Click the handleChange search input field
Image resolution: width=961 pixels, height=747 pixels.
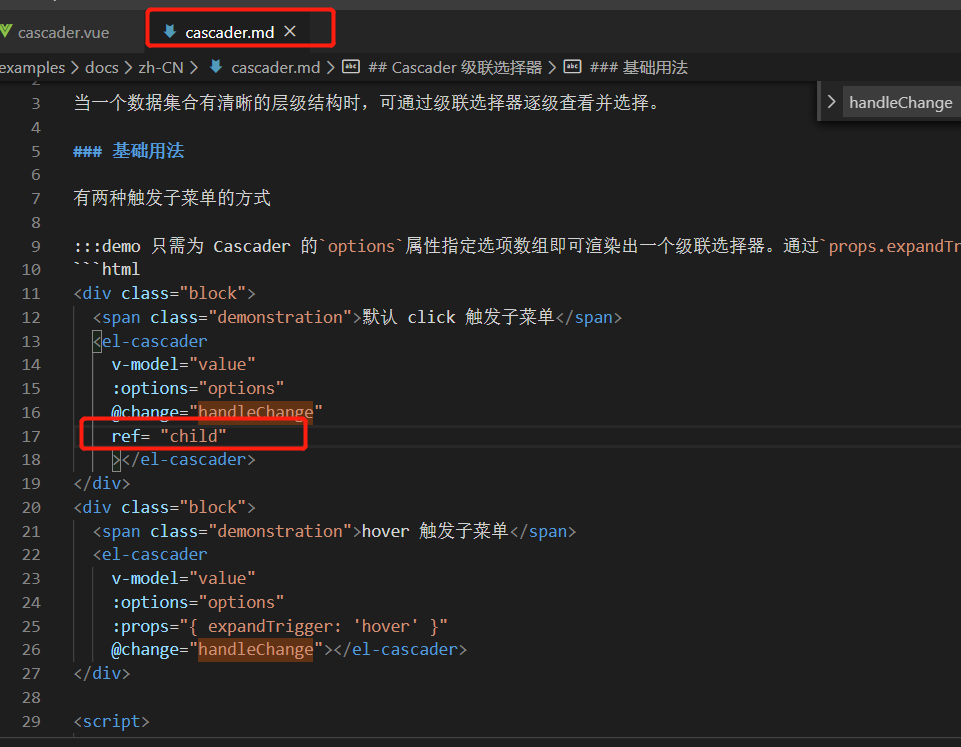tap(902, 102)
